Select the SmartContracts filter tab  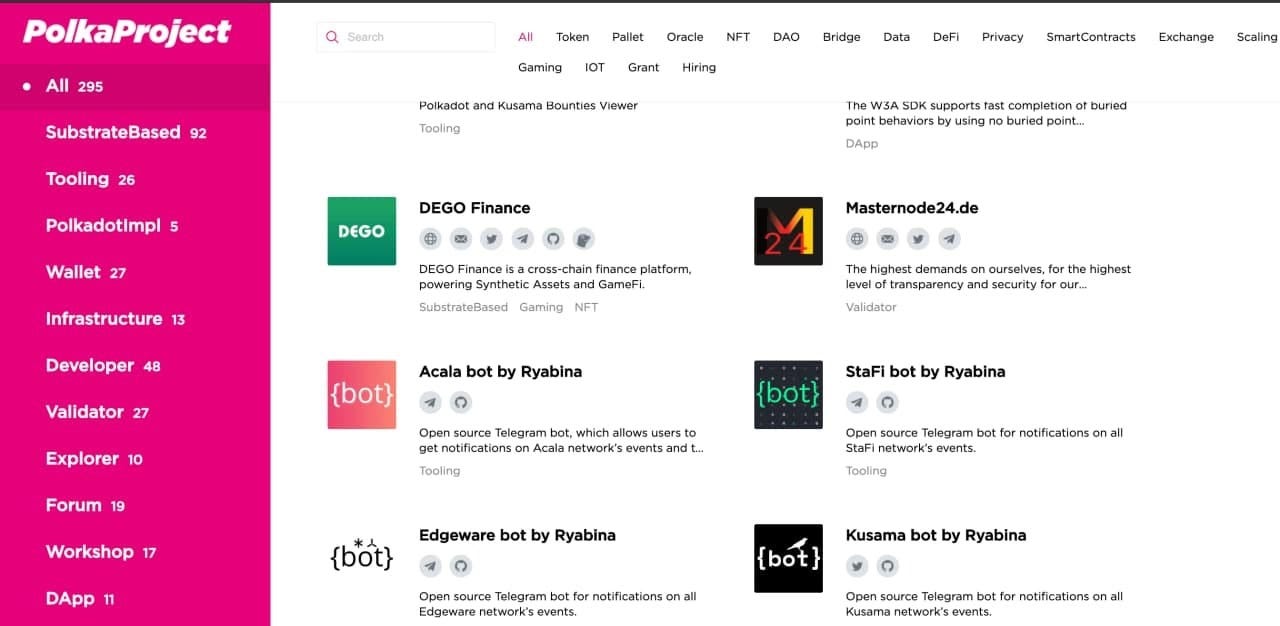(1091, 37)
